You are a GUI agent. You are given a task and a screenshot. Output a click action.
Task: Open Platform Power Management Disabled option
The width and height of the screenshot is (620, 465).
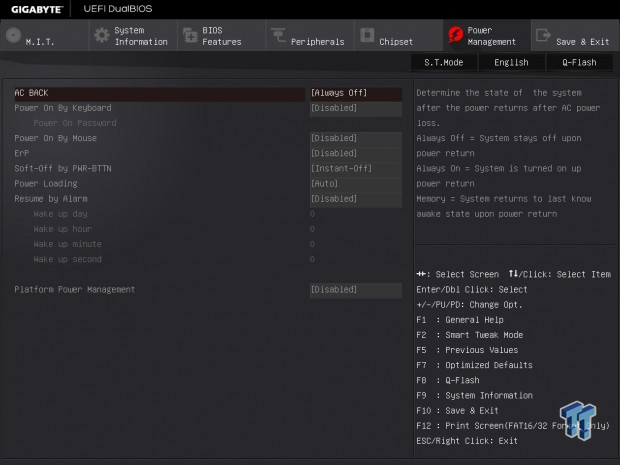click(356, 289)
